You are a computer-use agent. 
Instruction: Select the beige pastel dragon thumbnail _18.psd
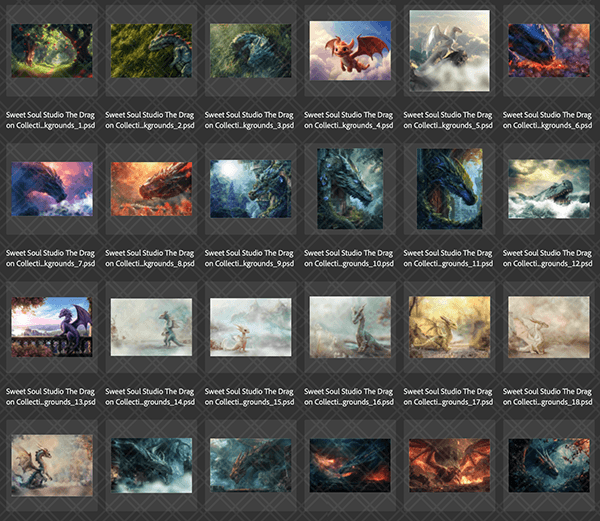(549, 327)
